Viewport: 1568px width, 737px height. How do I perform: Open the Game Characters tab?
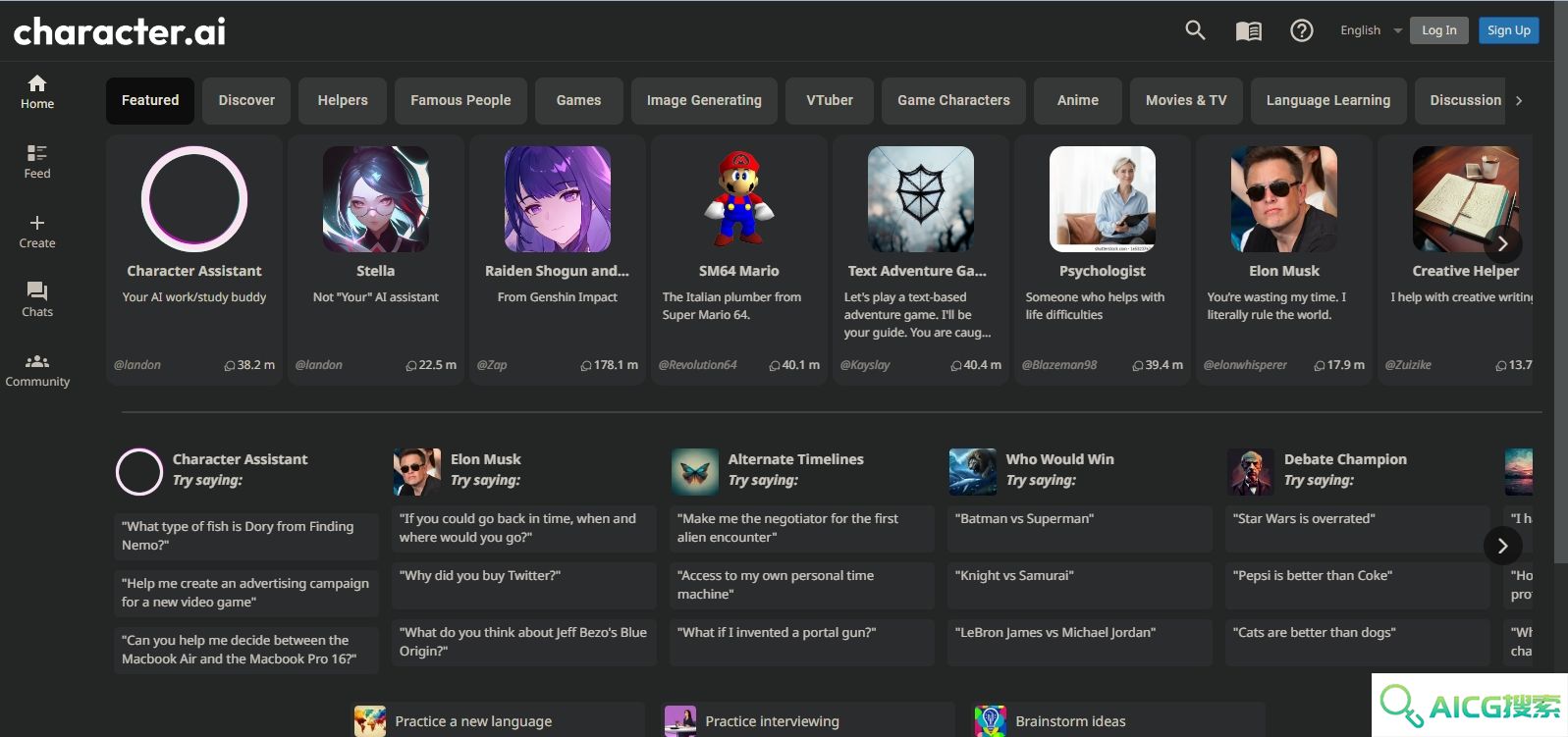tap(953, 100)
